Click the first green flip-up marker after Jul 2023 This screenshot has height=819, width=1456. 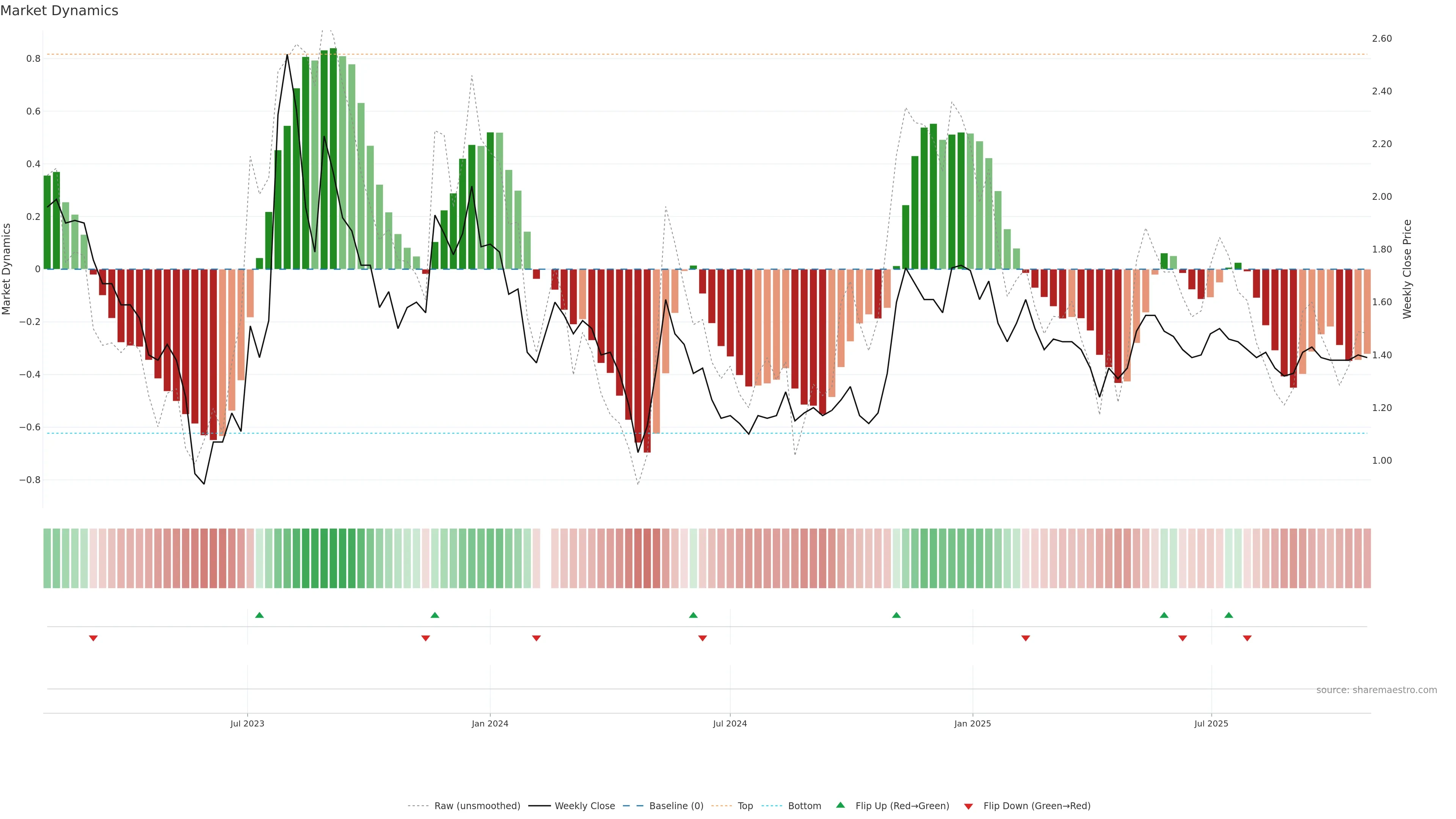259,615
